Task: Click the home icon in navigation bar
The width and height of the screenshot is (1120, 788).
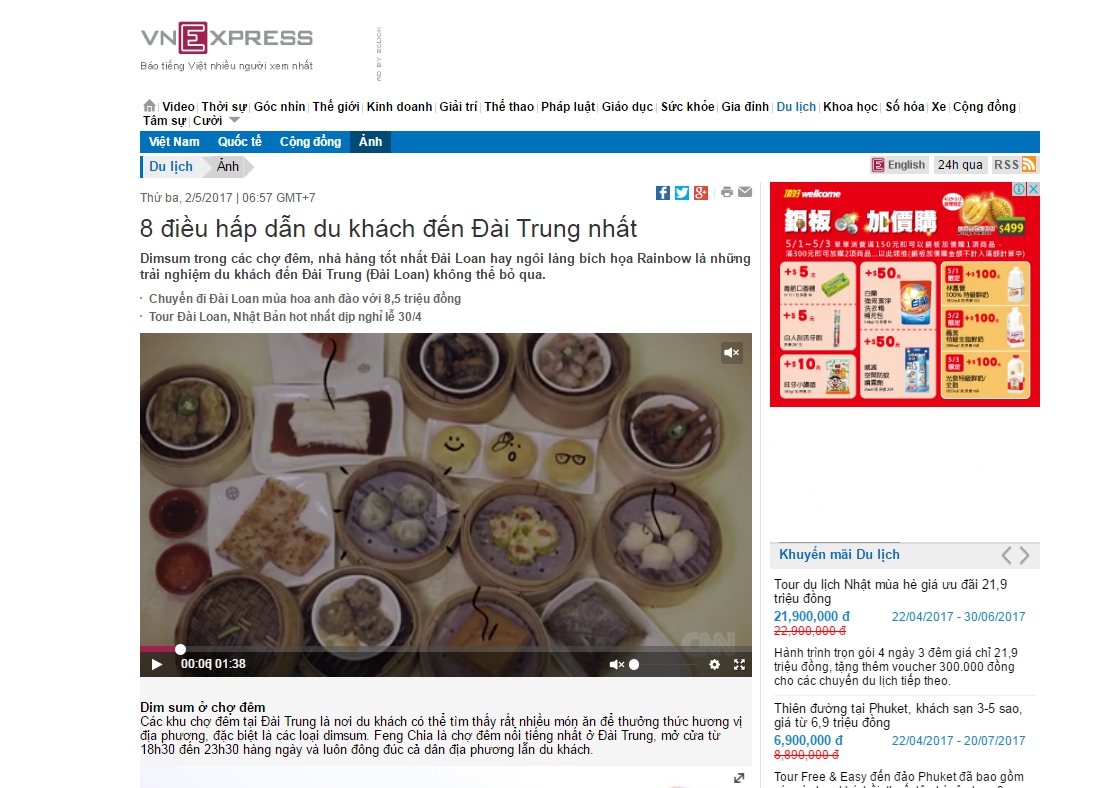Action: pyautogui.click(x=149, y=106)
